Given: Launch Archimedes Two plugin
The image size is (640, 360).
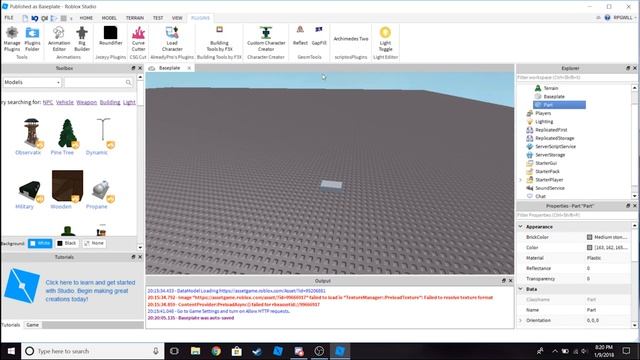Looking at the screenshot, I should coord(351,39).
